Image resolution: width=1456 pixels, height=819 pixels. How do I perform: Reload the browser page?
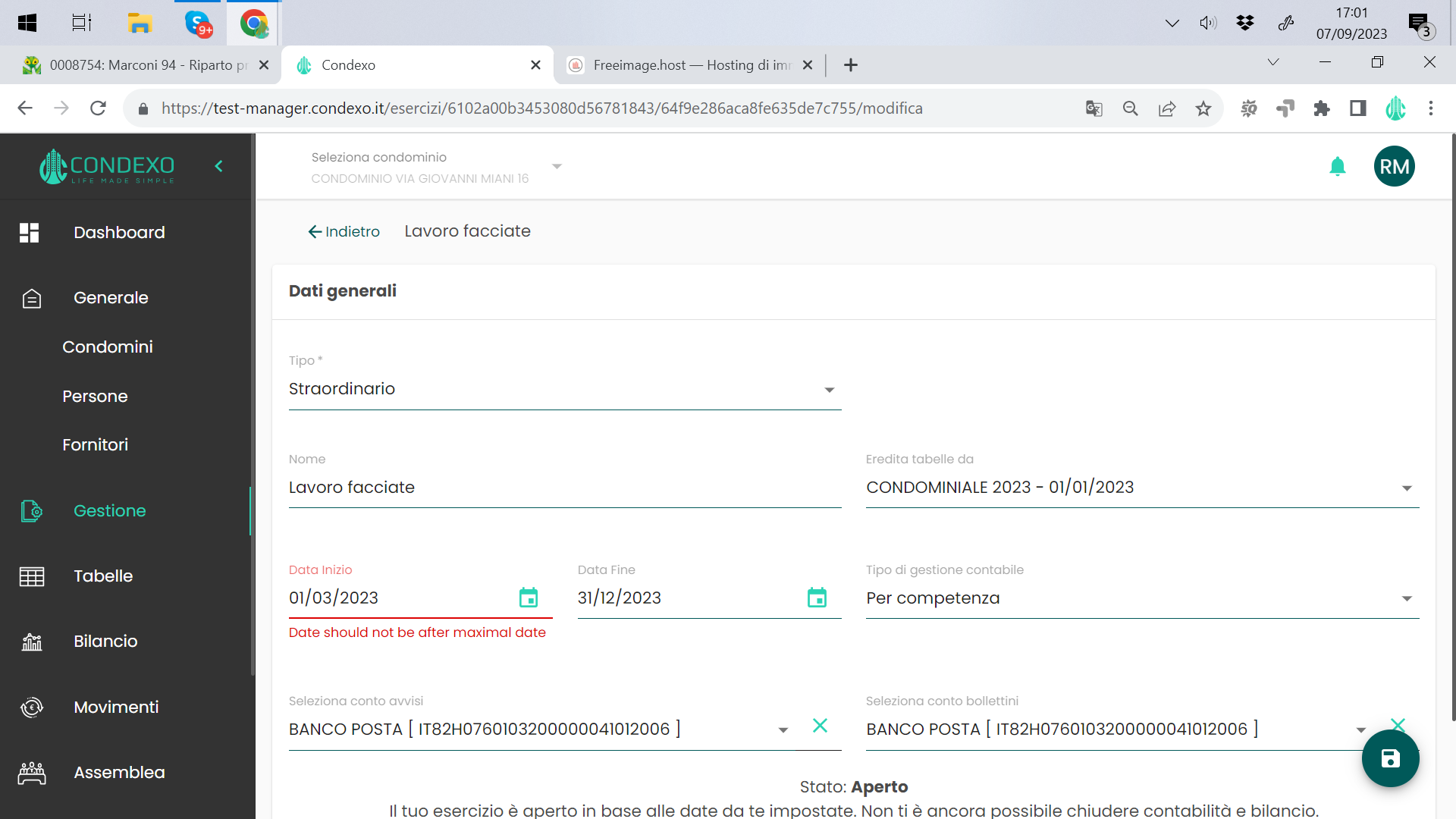98,108
